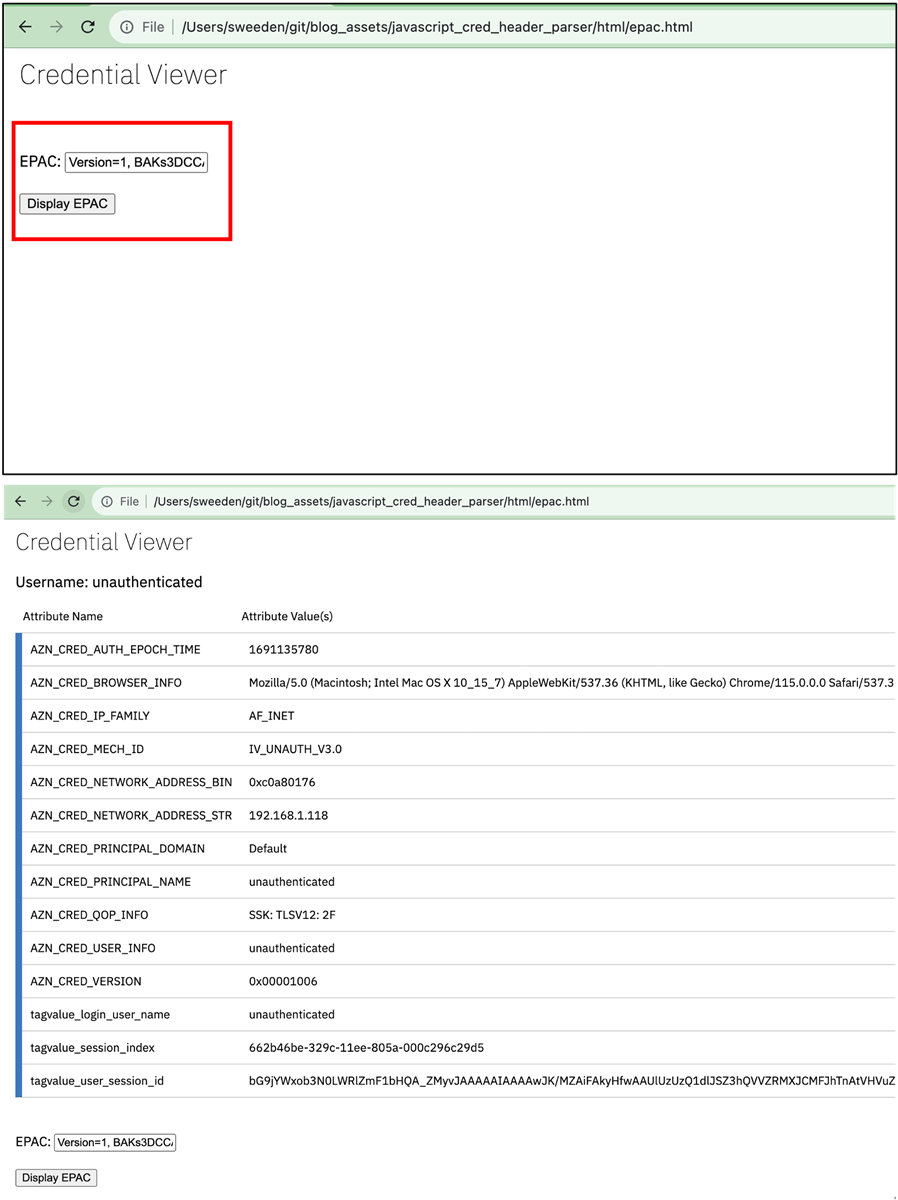Click the Credential Viewer heading in top page
This screenshot has width=898, height=1200.
pyautogui.click(x=123, y=75)
